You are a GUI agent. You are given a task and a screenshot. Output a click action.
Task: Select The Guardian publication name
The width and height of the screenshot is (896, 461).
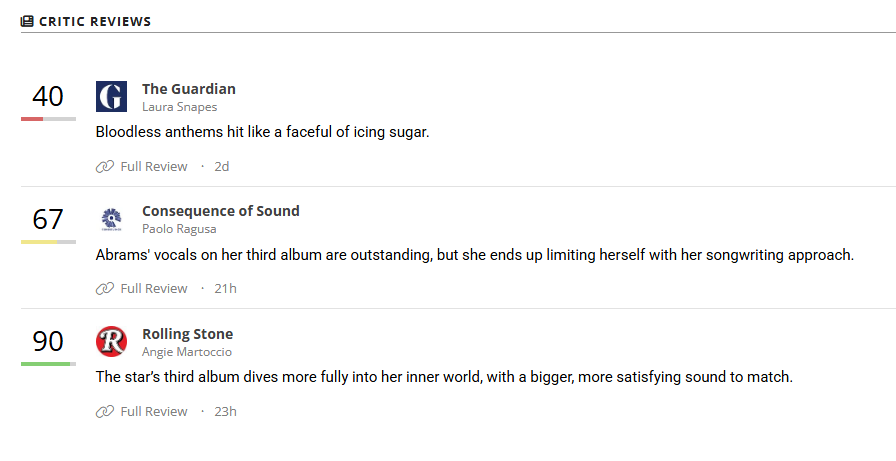pos(189,89)
